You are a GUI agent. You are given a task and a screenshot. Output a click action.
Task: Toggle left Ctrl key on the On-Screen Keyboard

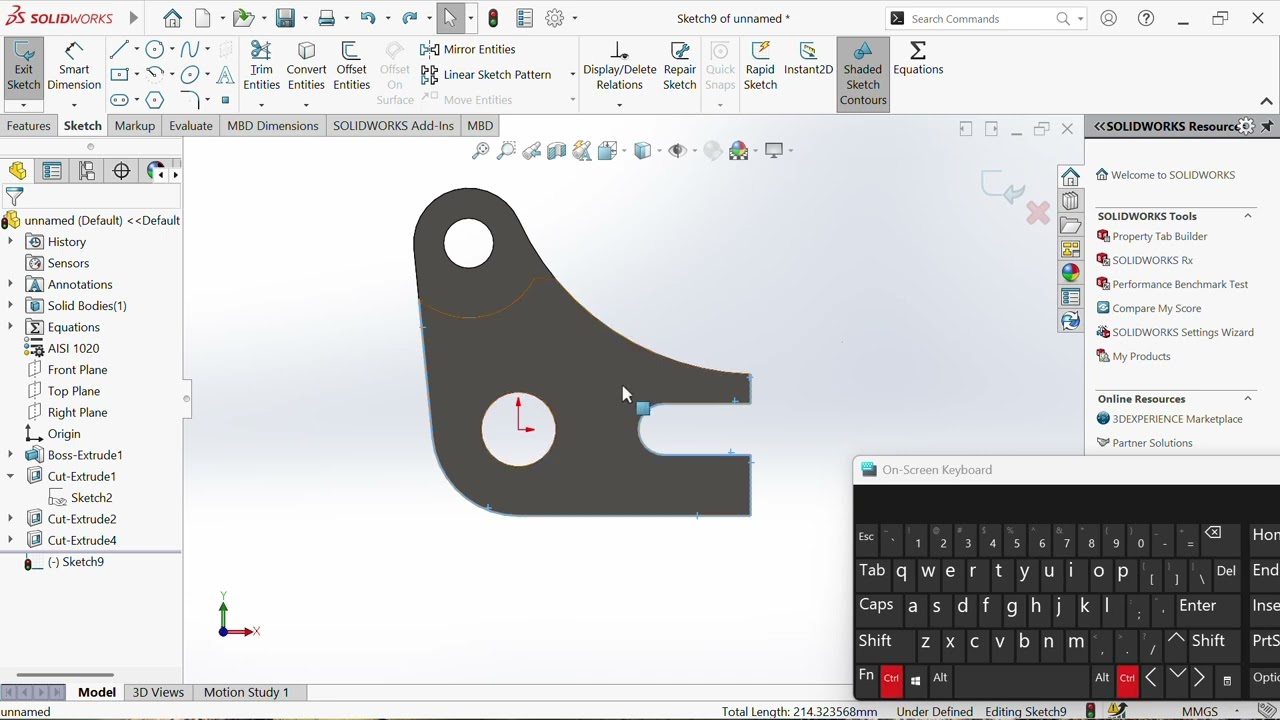tap(891, 678)
